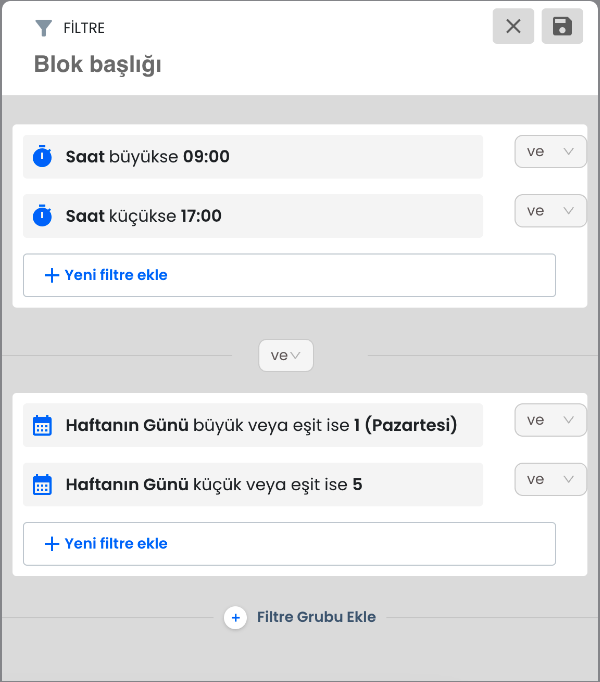Edit the Blok başlığı title field

97,65
